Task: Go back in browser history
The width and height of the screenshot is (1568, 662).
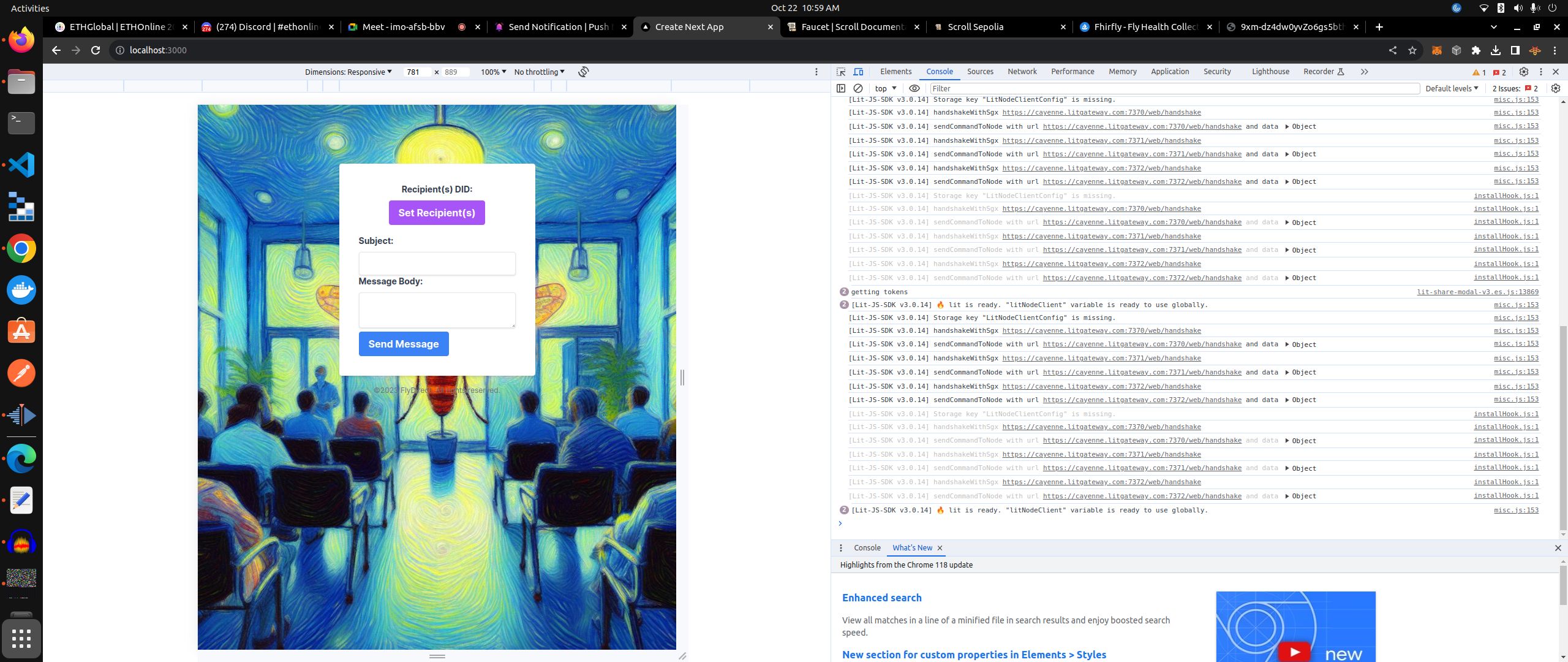Action: click(x=56, y=50)
